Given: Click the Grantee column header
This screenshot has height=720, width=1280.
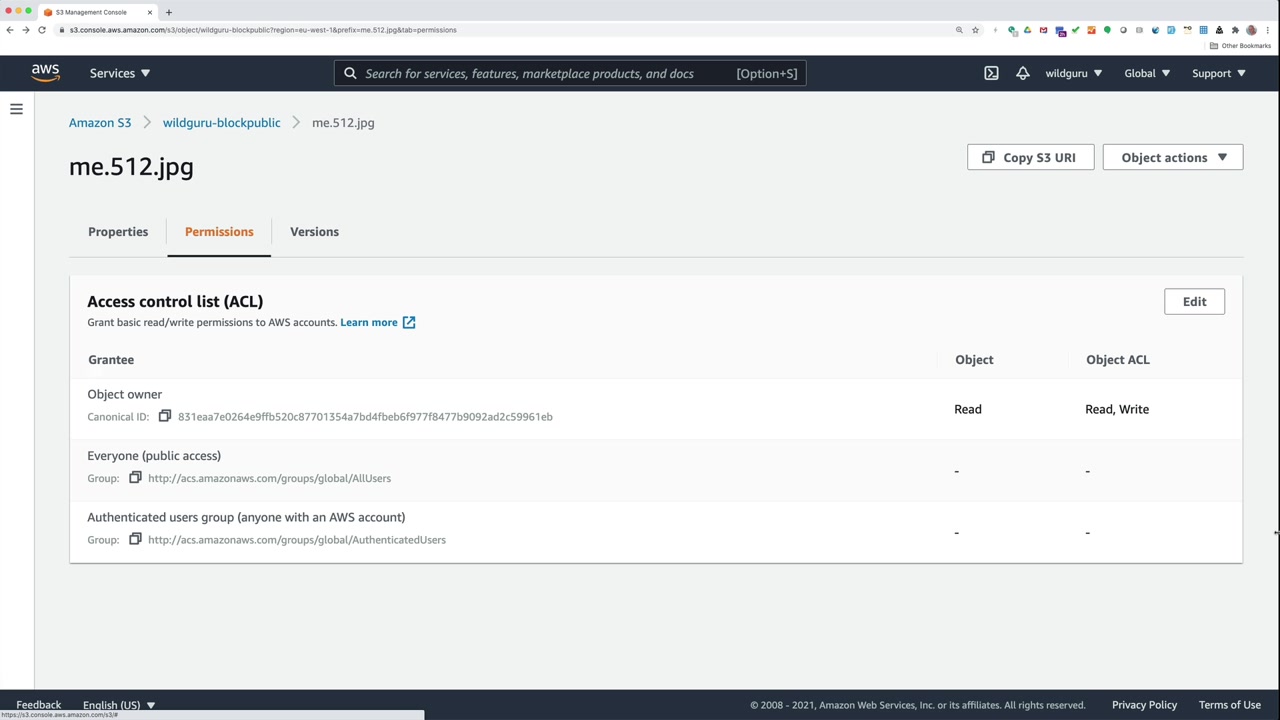Looking at the screenshot, I should 111,359.
